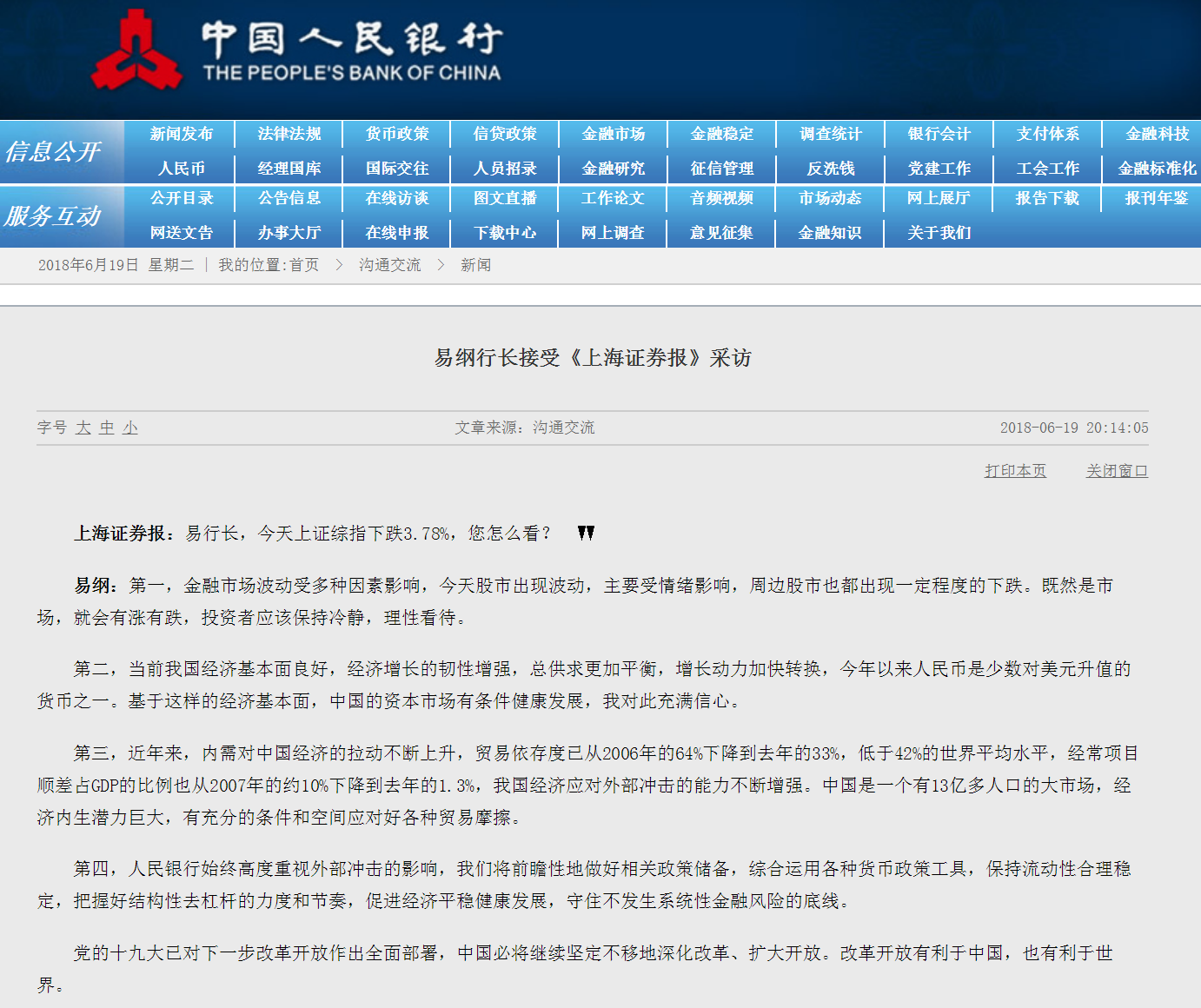This screenshot has height=1008, width=1201.
Task: Select medium font size 中
Action: (x=107, y=428)
